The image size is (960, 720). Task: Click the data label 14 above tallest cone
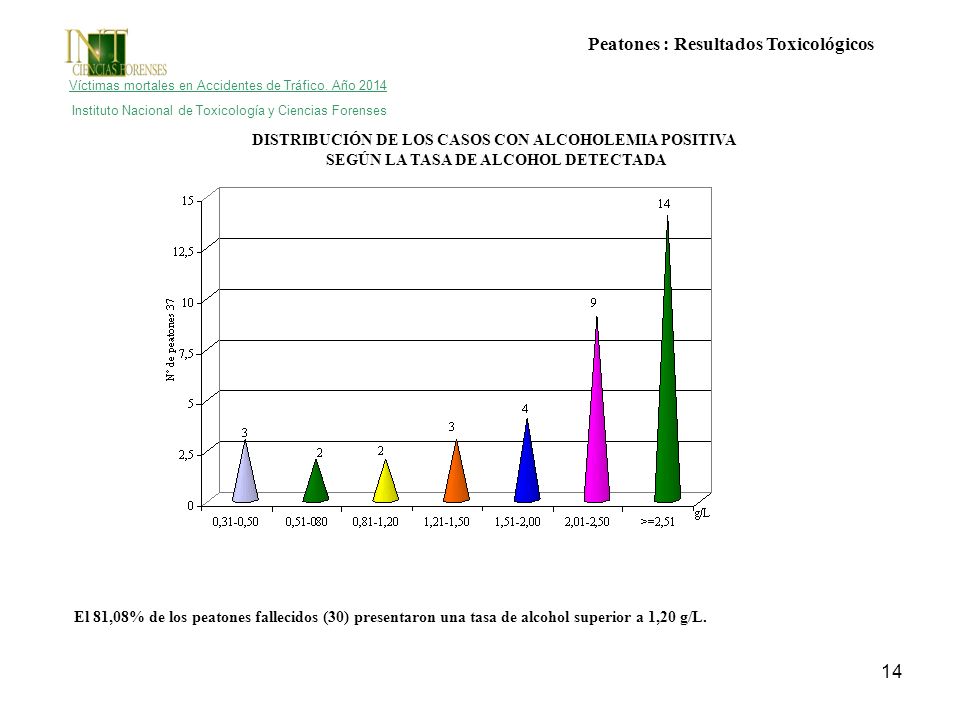point(664,204)
